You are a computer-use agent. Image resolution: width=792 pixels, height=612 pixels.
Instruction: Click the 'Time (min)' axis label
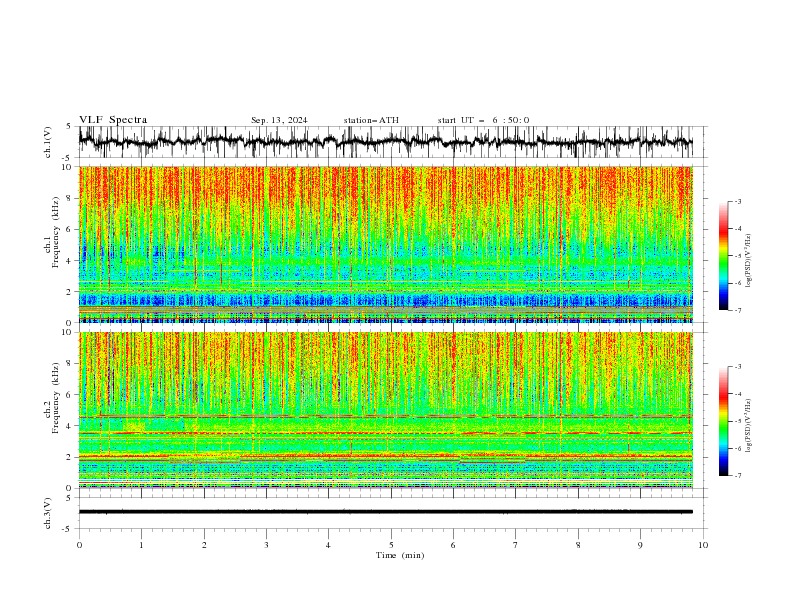click(x=400, y=555)
